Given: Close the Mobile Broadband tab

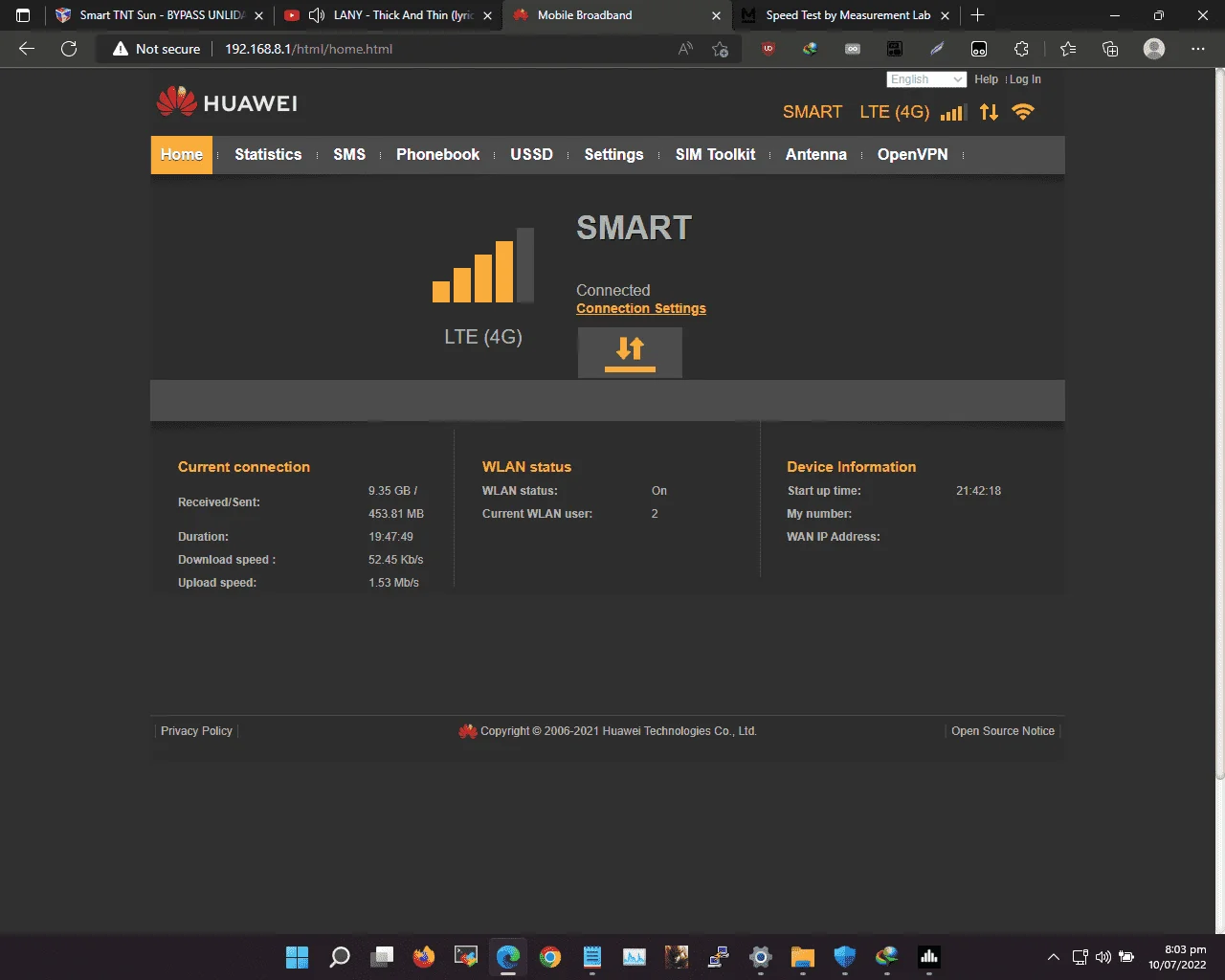Looking at the screenshot, I should (x=716, y=15).
